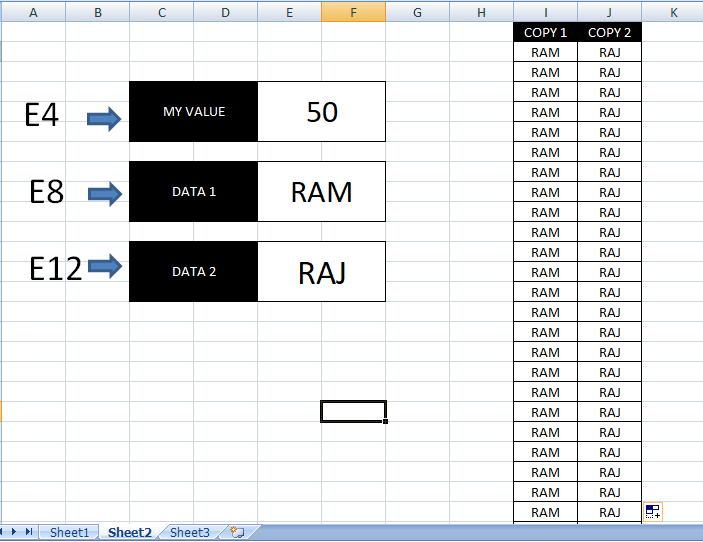
Task: Select first RAM cell under COPY 1
Action: [x=546, y=52]
